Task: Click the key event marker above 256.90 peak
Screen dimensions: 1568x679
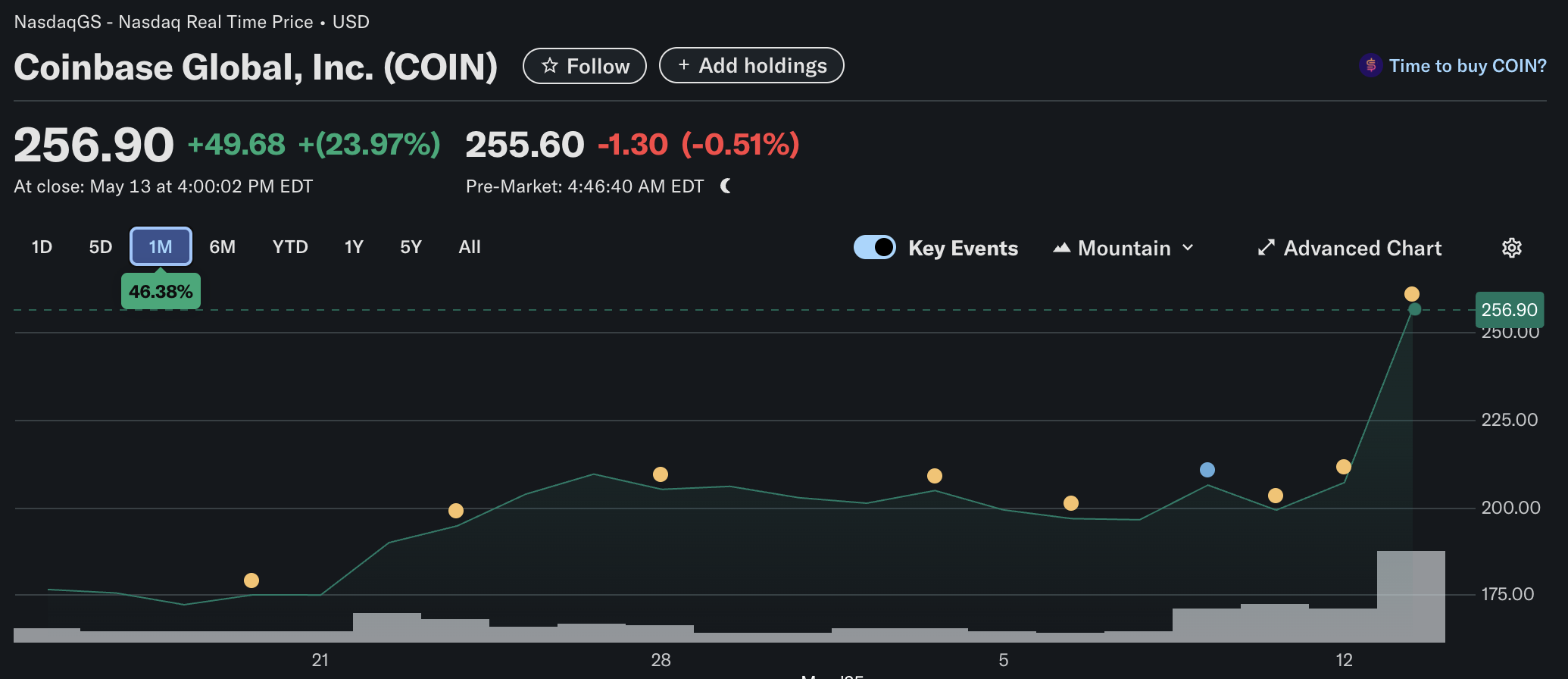Action: coord(1412,294)
